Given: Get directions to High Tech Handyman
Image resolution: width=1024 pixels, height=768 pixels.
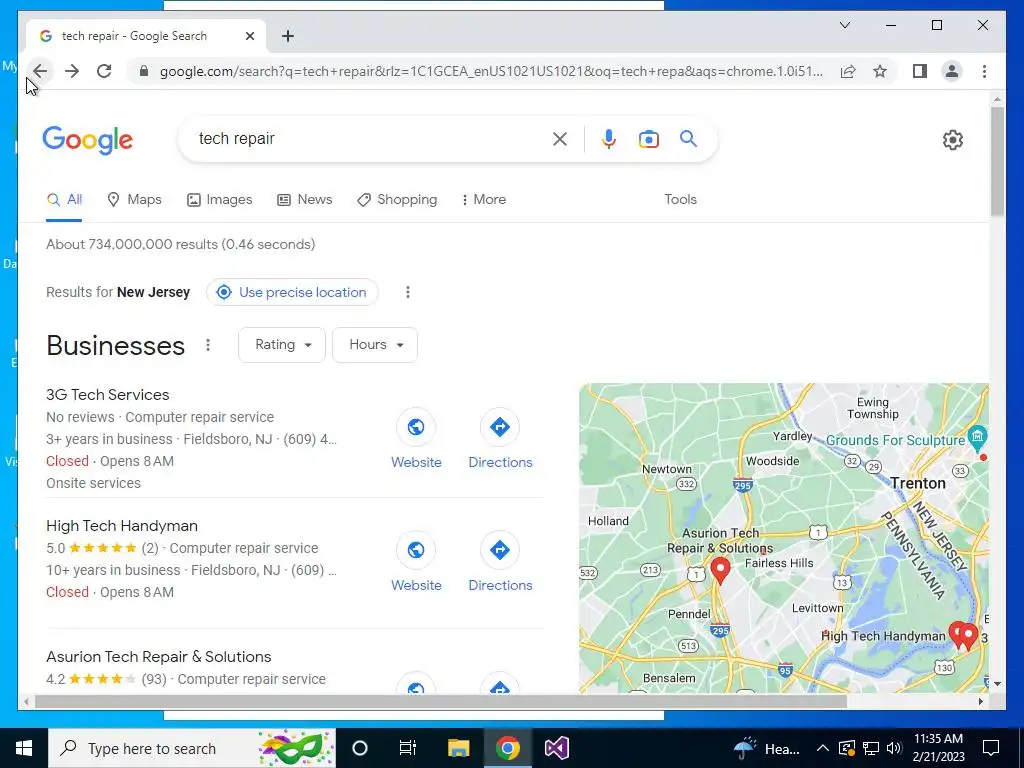Looking at the screenshot, I should tap(500, 550).
